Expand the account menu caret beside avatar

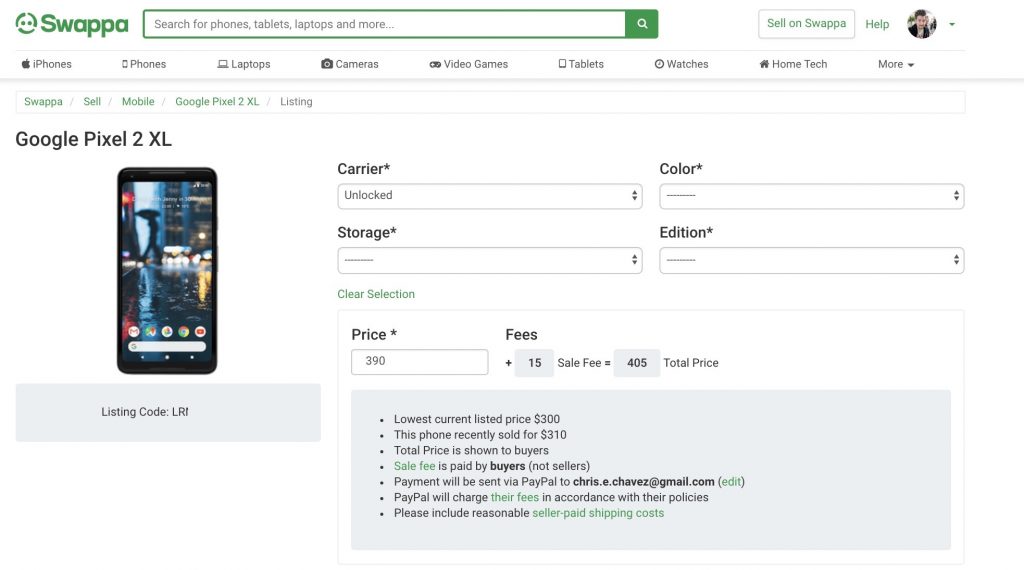coord(952,25)
